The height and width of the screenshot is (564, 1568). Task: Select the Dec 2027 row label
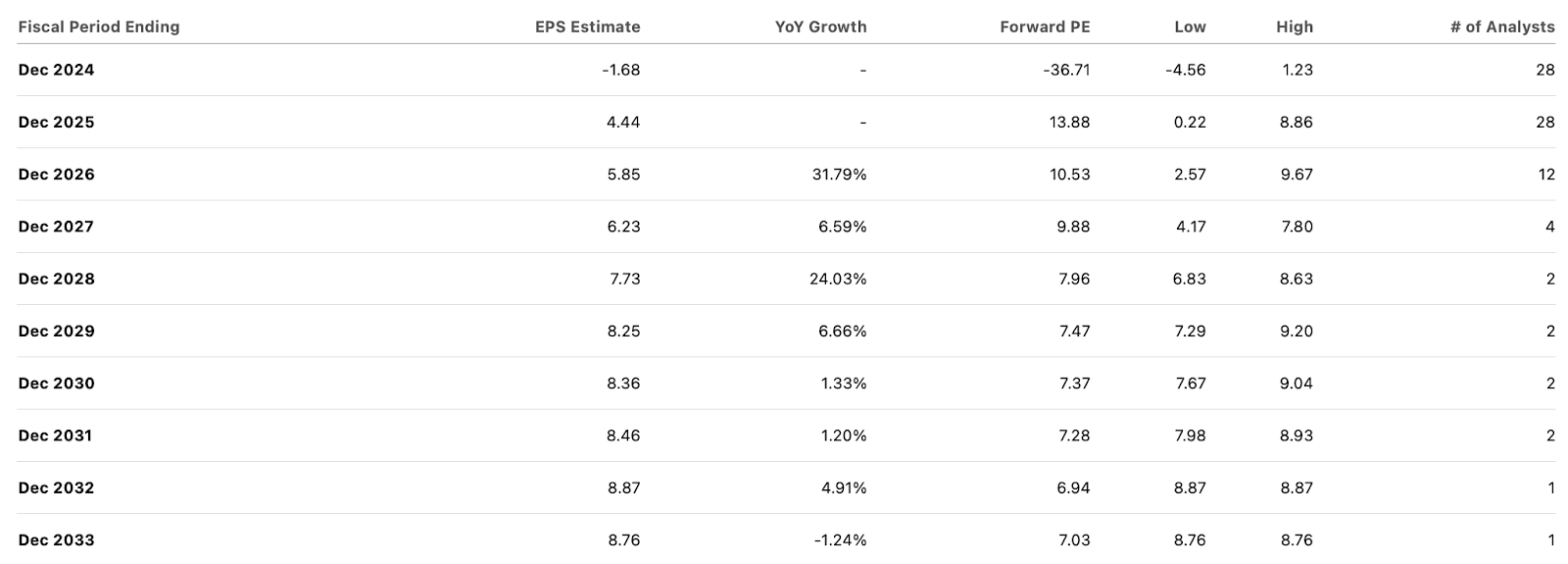(x=57, y=227)
